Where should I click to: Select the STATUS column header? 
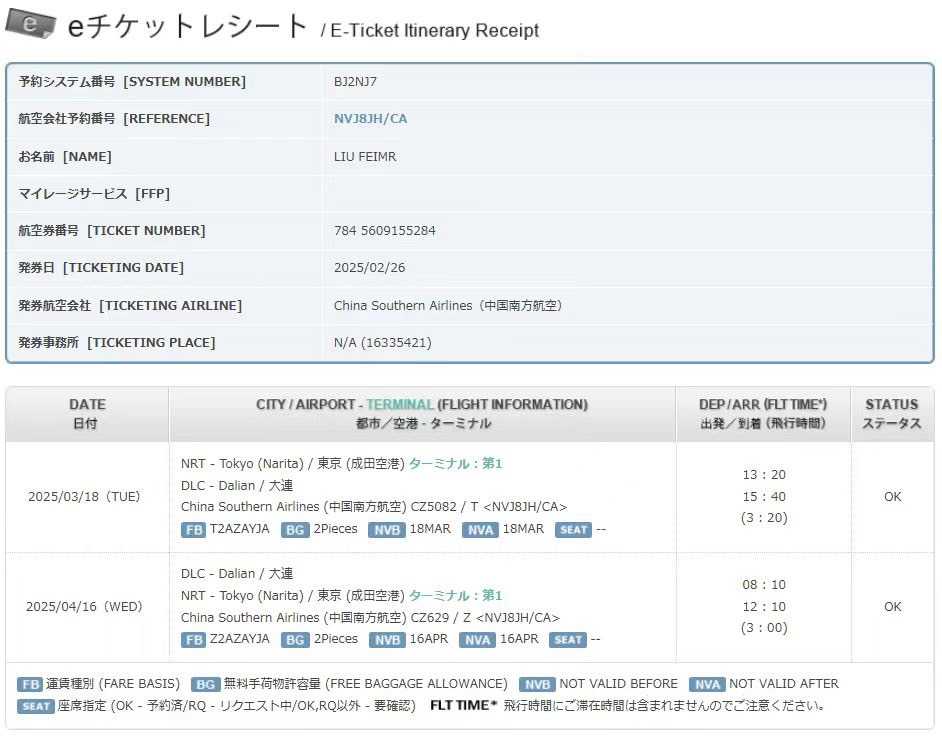[x=891, y=414]
